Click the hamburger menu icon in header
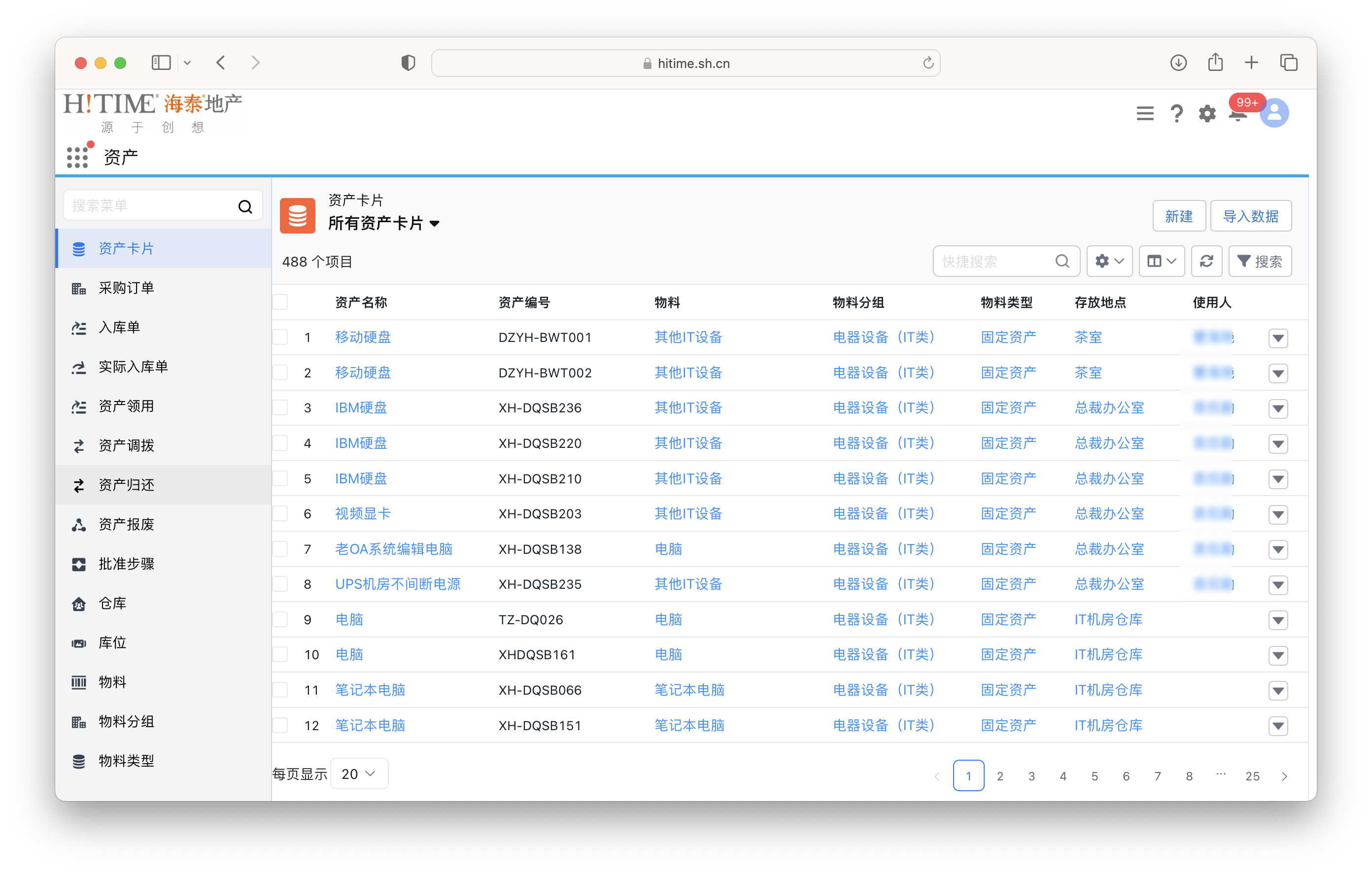Viewport: 1372px width, 874px height. 1145,113
